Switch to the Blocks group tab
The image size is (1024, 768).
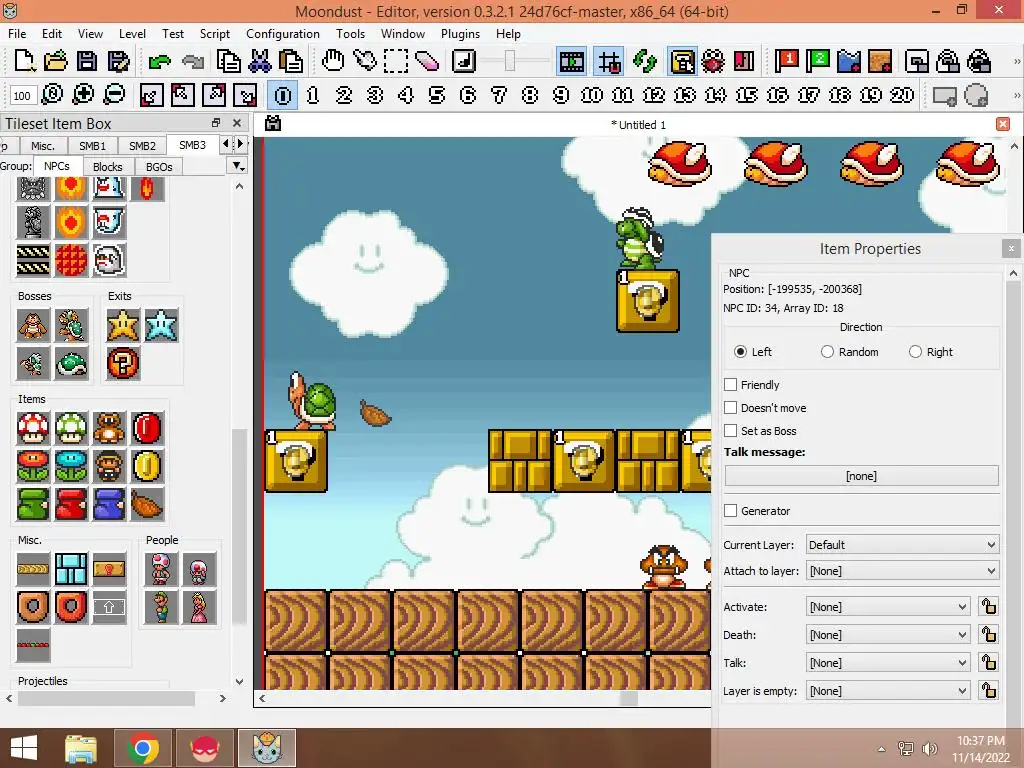pyautogui.click(x=108, y=167)
